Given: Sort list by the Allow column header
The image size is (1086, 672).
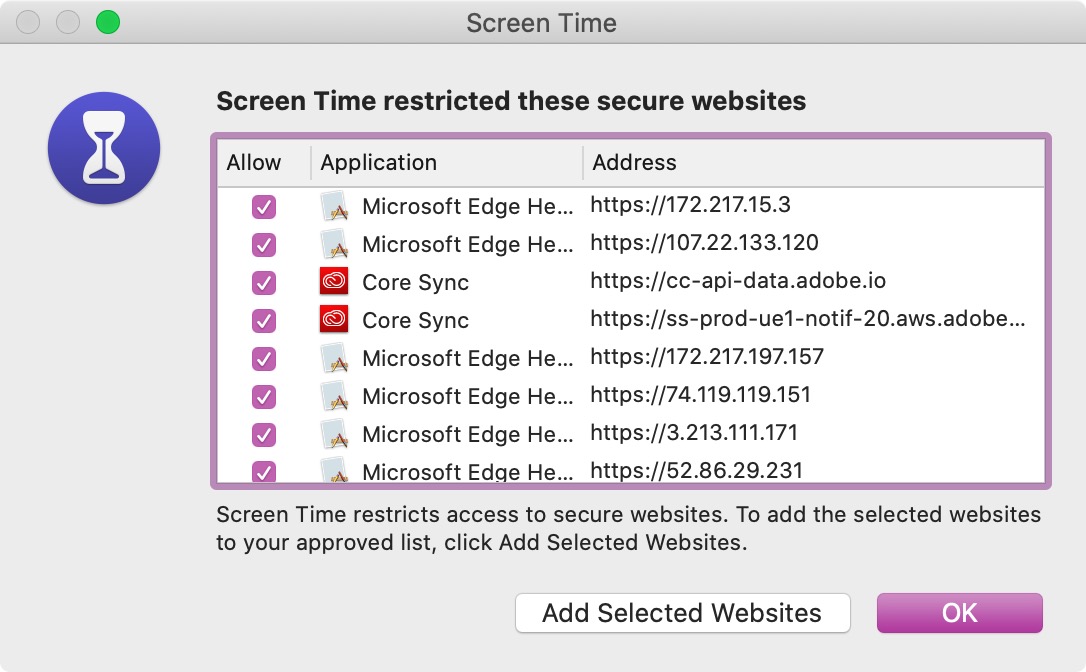Looking at the screenshot, I should (x=254, y=162).
